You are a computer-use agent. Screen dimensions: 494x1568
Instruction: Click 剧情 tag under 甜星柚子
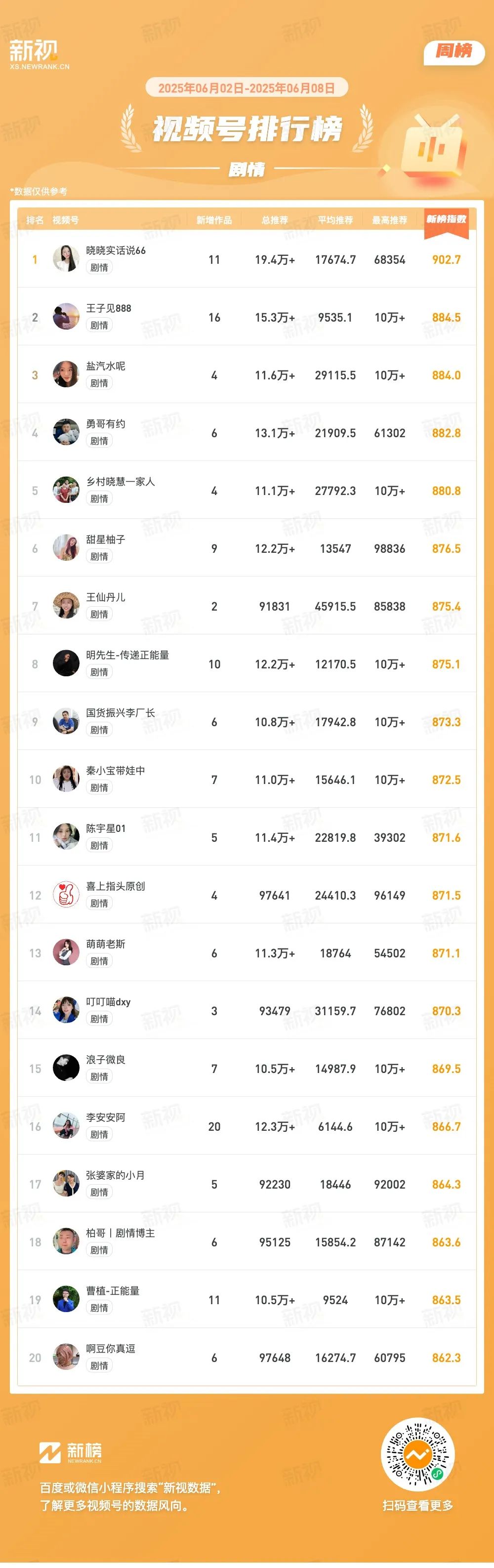pyautogui.click(x=99, y=556)
